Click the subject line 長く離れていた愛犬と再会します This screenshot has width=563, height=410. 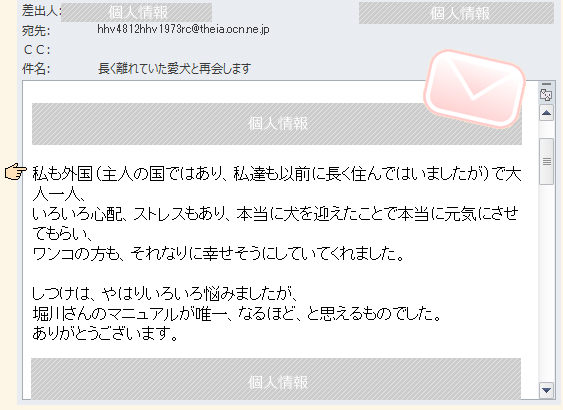(175, 68)
